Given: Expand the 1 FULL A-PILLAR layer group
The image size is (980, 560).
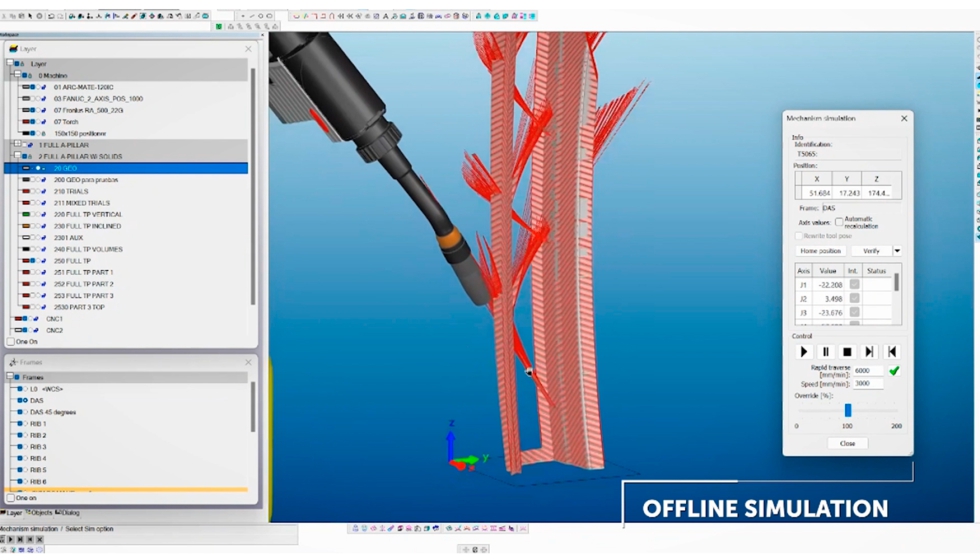Looking at the screenshot, I should tap(17, 144).
